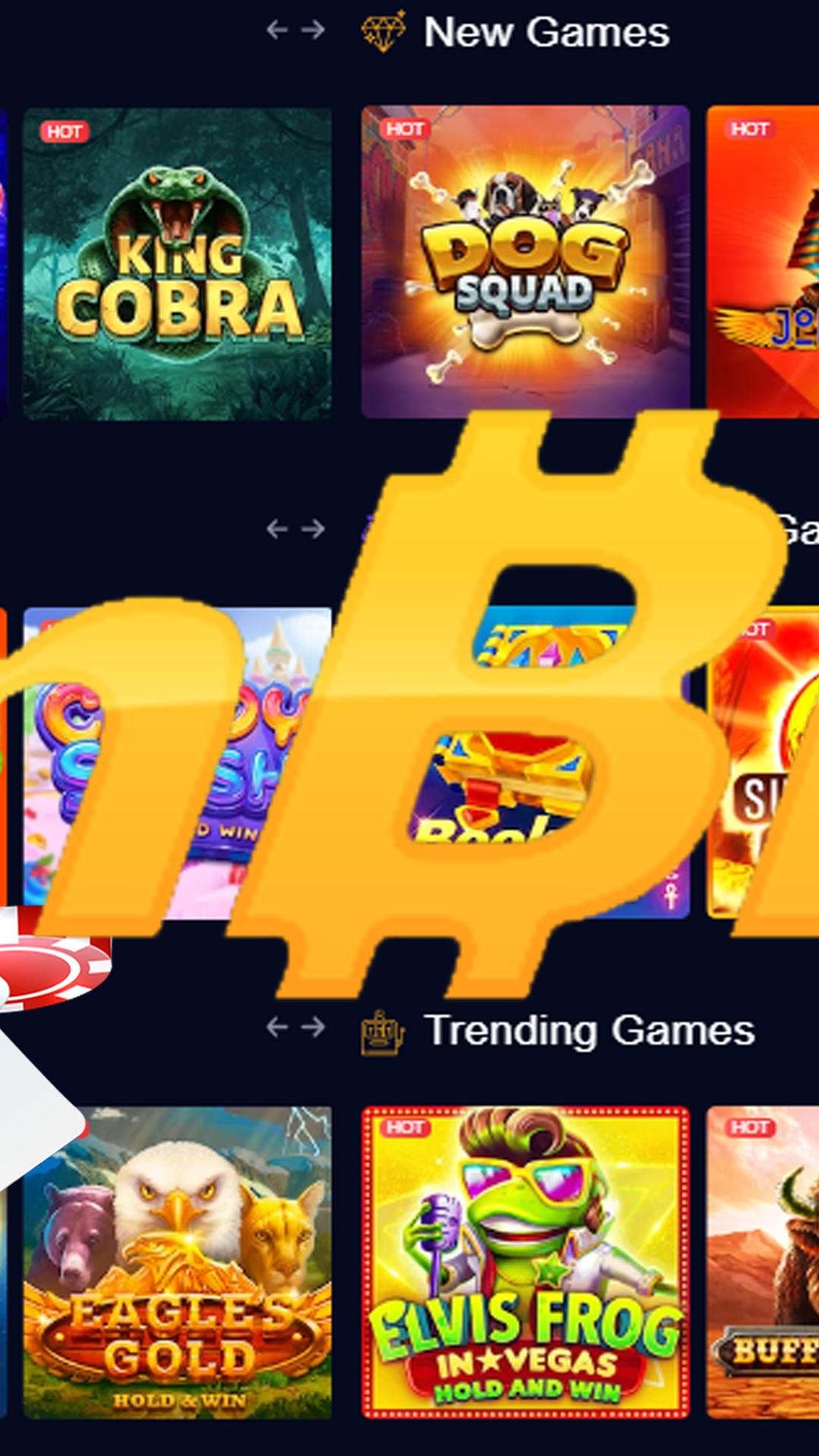This screenshot has width=819, height=1456.
Task: Click the HOT badge on Elvis Frog
Action: click(x=405, y=1128)
